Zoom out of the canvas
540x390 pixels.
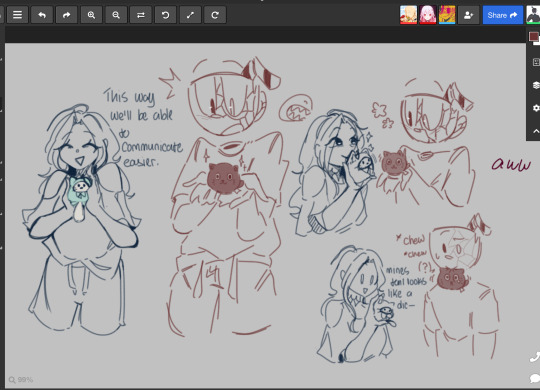[x=116, y=15]
